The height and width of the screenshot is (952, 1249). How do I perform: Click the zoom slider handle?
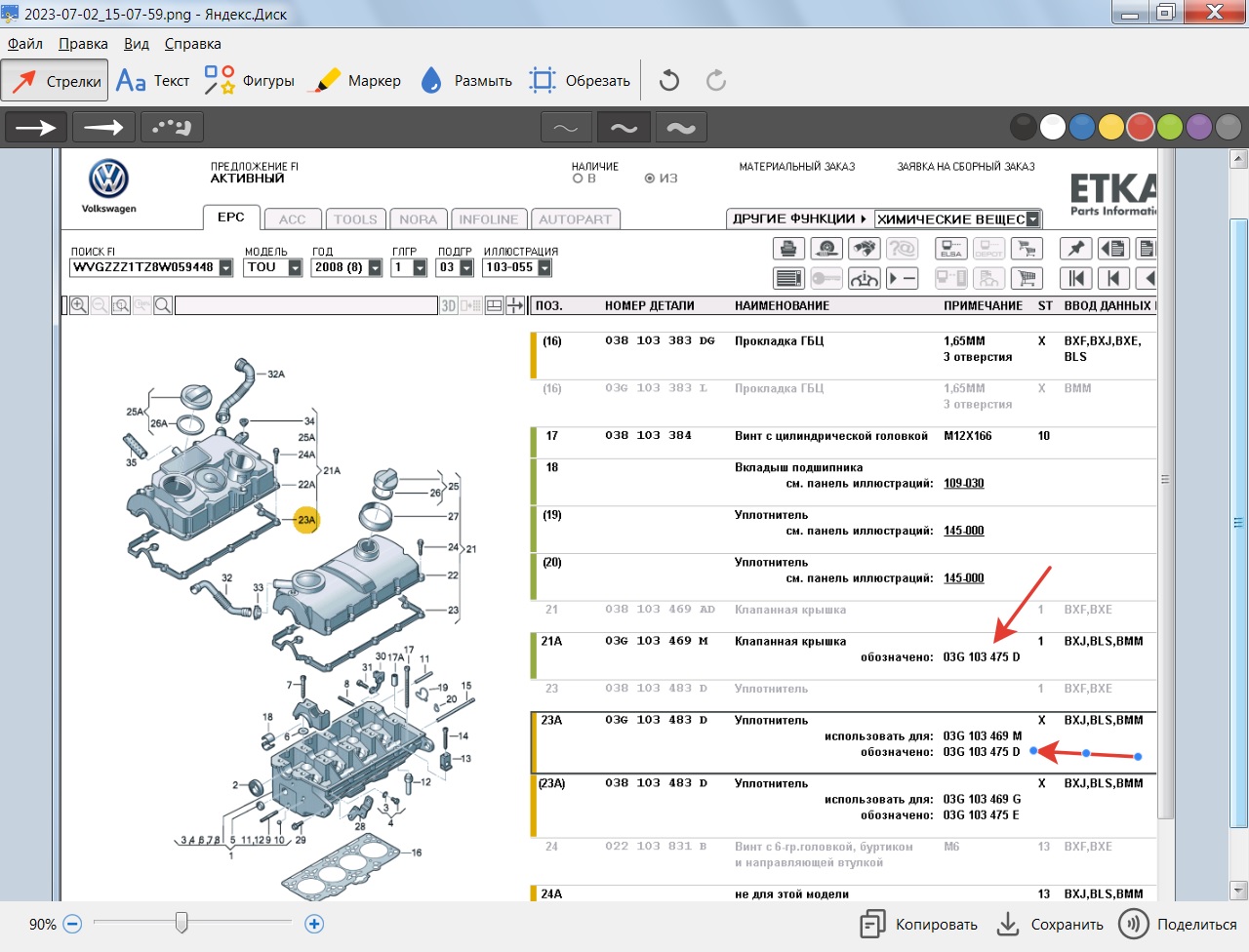tap(181, 923)
